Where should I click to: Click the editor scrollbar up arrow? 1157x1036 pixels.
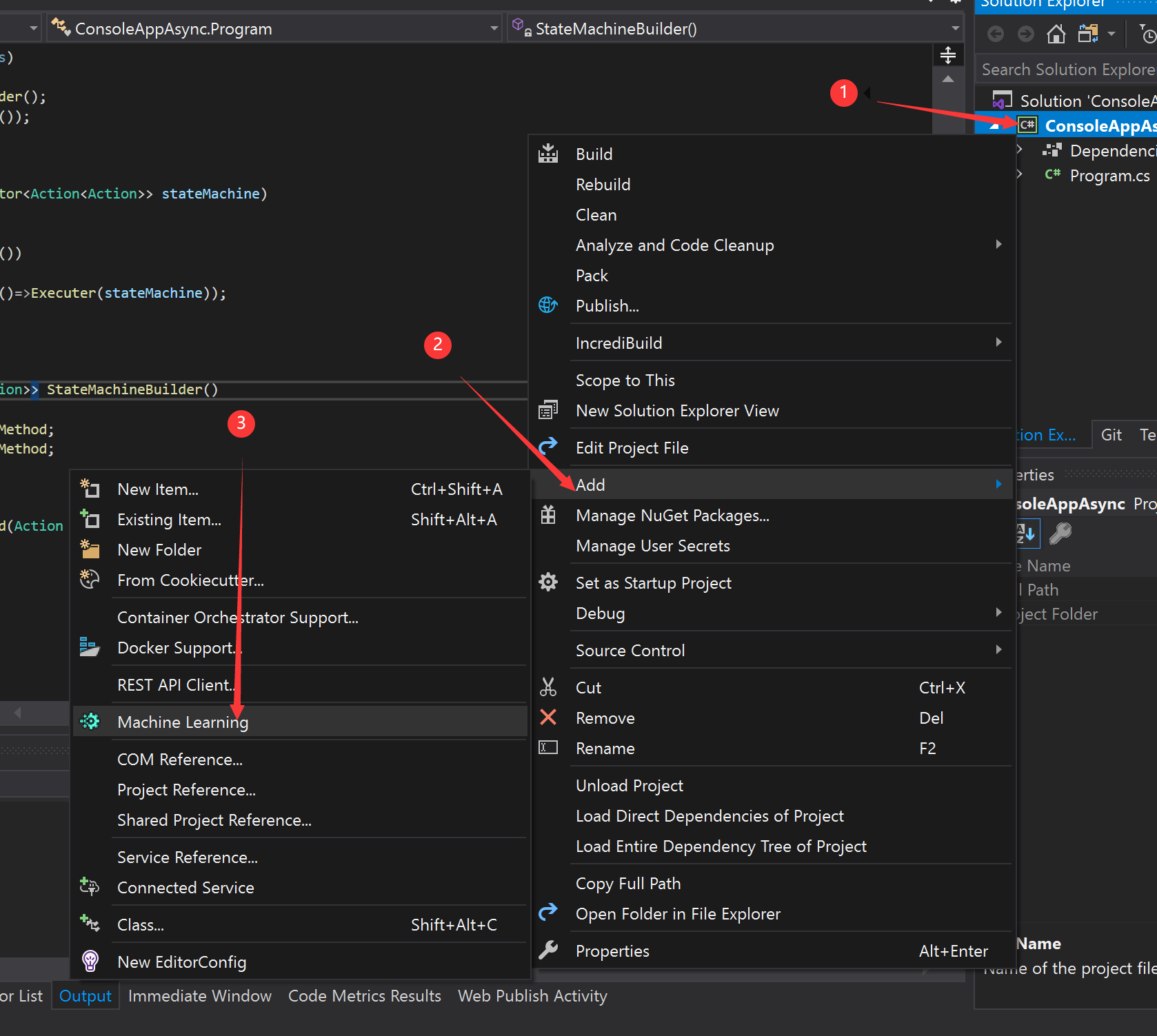coord(948,79)
